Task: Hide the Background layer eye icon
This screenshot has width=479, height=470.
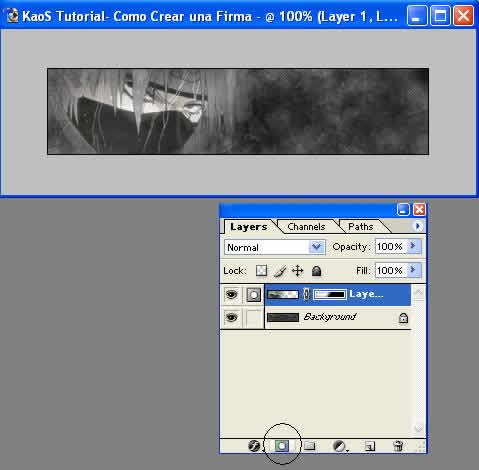Action: coord(231,317)
